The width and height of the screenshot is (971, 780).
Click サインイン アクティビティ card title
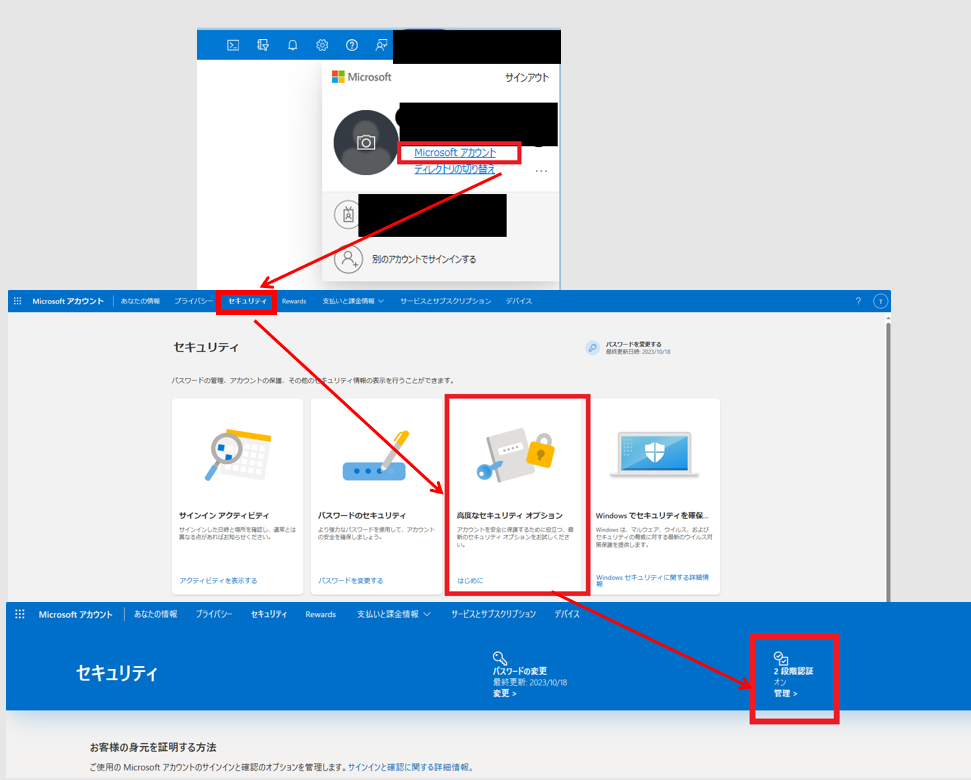(x=224, y=515)
